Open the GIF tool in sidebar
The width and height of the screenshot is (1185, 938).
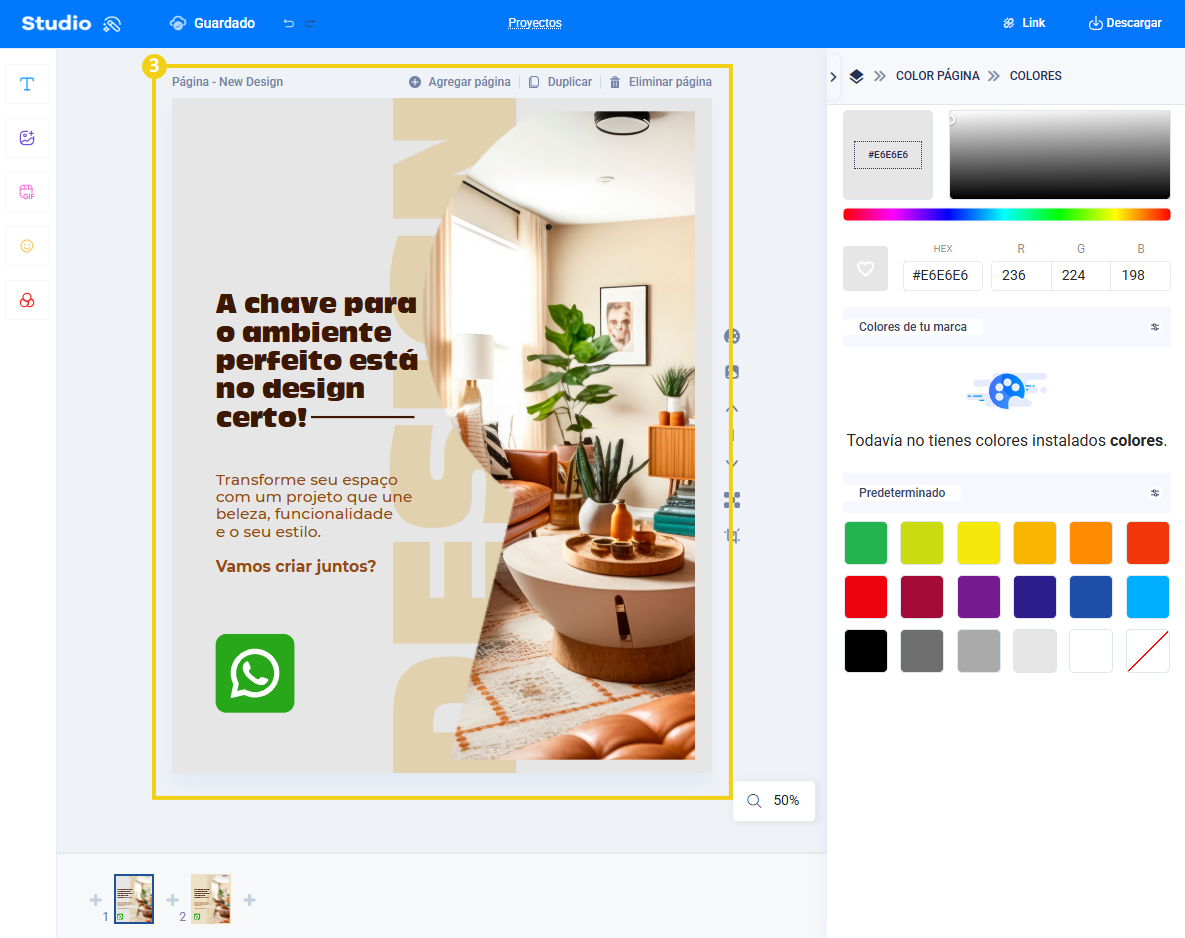(x=27, y=192)
